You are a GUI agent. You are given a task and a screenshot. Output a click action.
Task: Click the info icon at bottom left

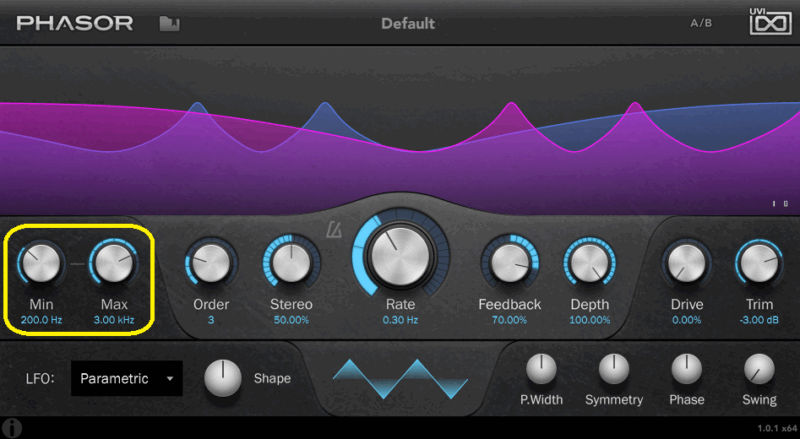coord(12,428)
